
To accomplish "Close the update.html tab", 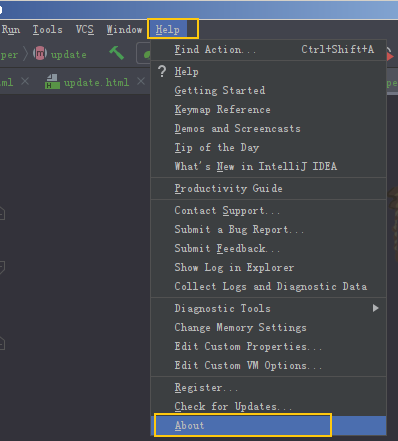I will pos(141,81).
